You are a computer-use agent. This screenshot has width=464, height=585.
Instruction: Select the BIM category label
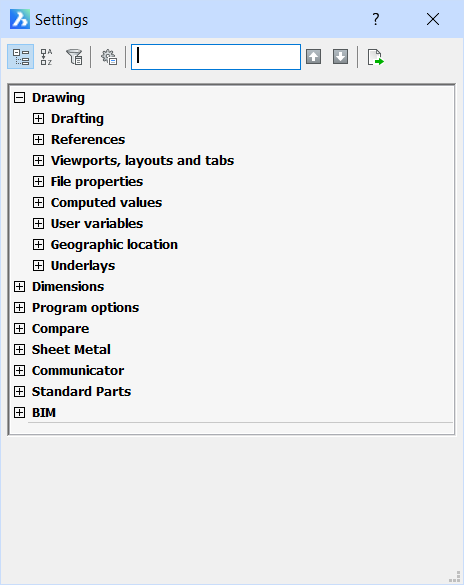pos(44,413)
